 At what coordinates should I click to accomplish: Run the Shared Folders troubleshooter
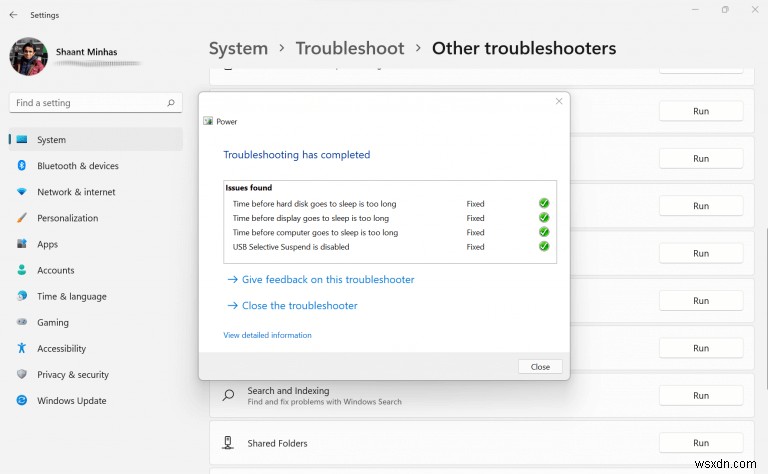pyautogui.click(x=700, y=443)
